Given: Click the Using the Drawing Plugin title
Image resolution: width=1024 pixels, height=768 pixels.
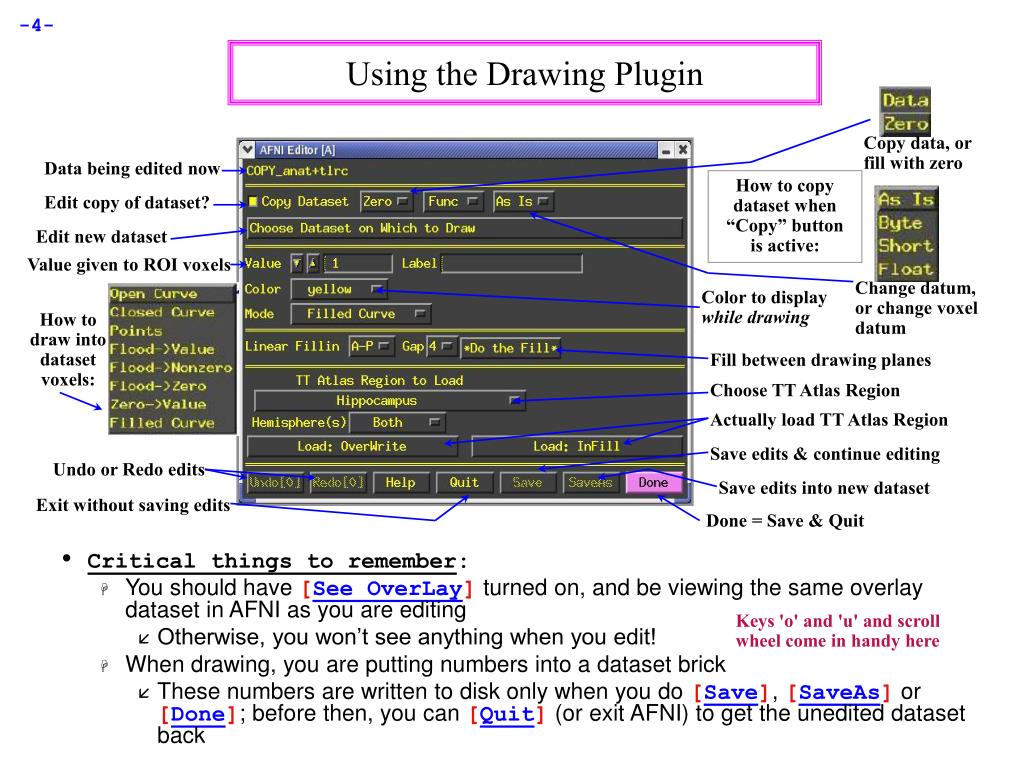Looking at the screenshot, I should [524, 74].
